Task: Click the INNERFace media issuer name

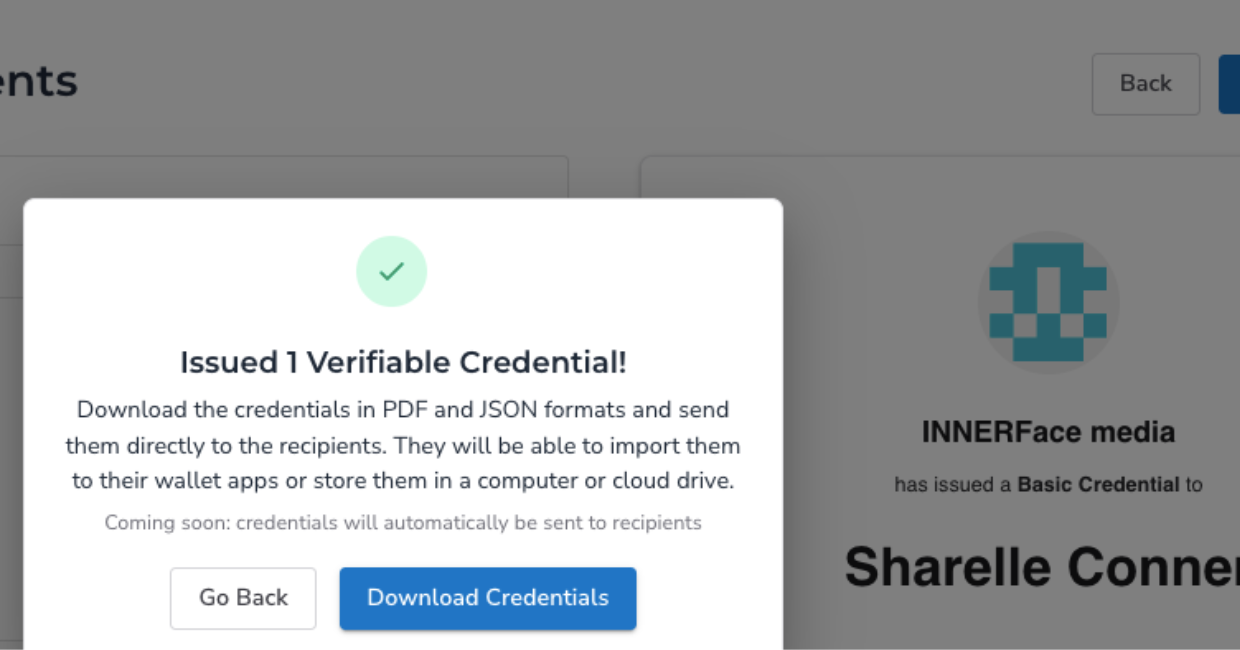Action: [1048, 431]
